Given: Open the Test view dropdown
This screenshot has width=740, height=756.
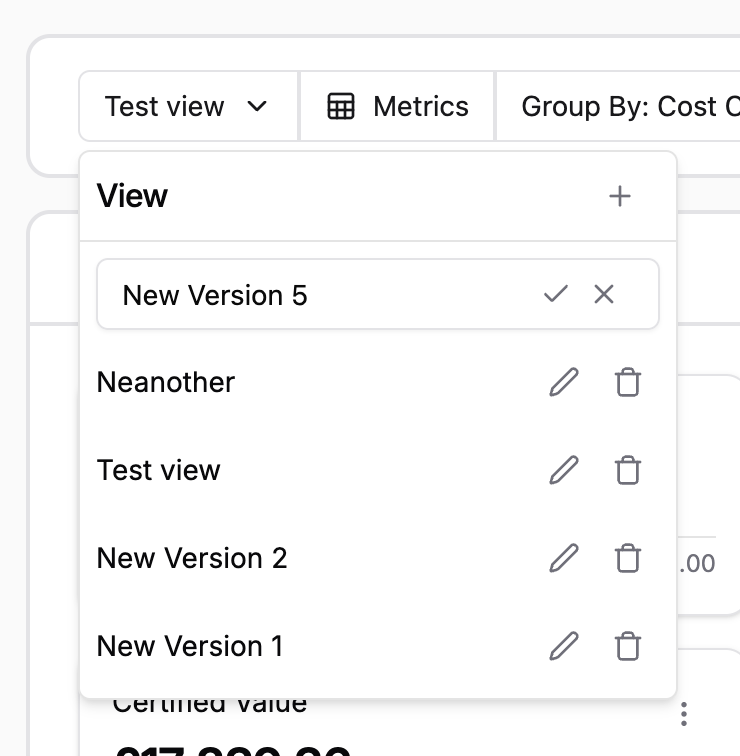Looking at the screenshot, I should click(x=188, y=106).
